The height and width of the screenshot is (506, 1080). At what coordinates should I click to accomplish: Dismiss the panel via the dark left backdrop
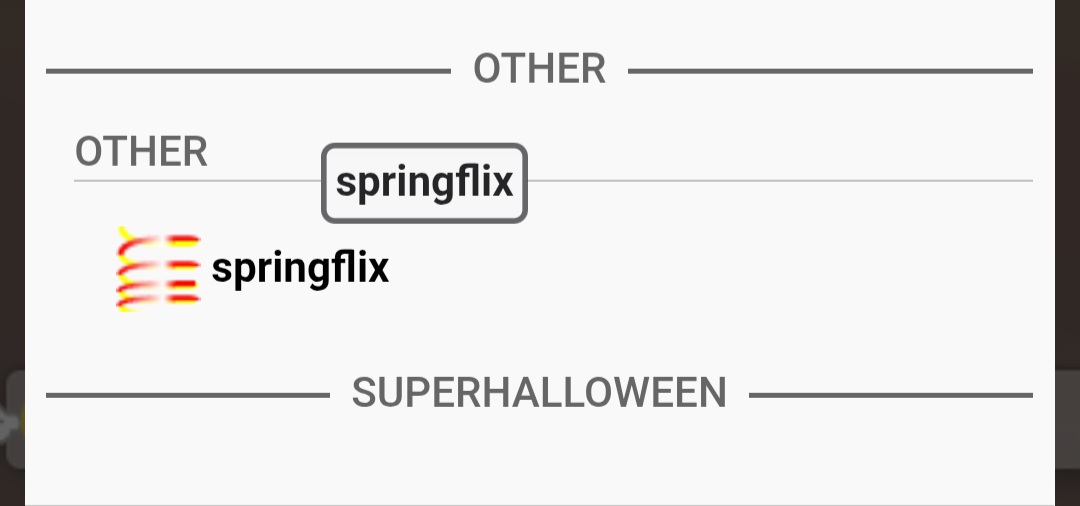click(x=11, y=200)
